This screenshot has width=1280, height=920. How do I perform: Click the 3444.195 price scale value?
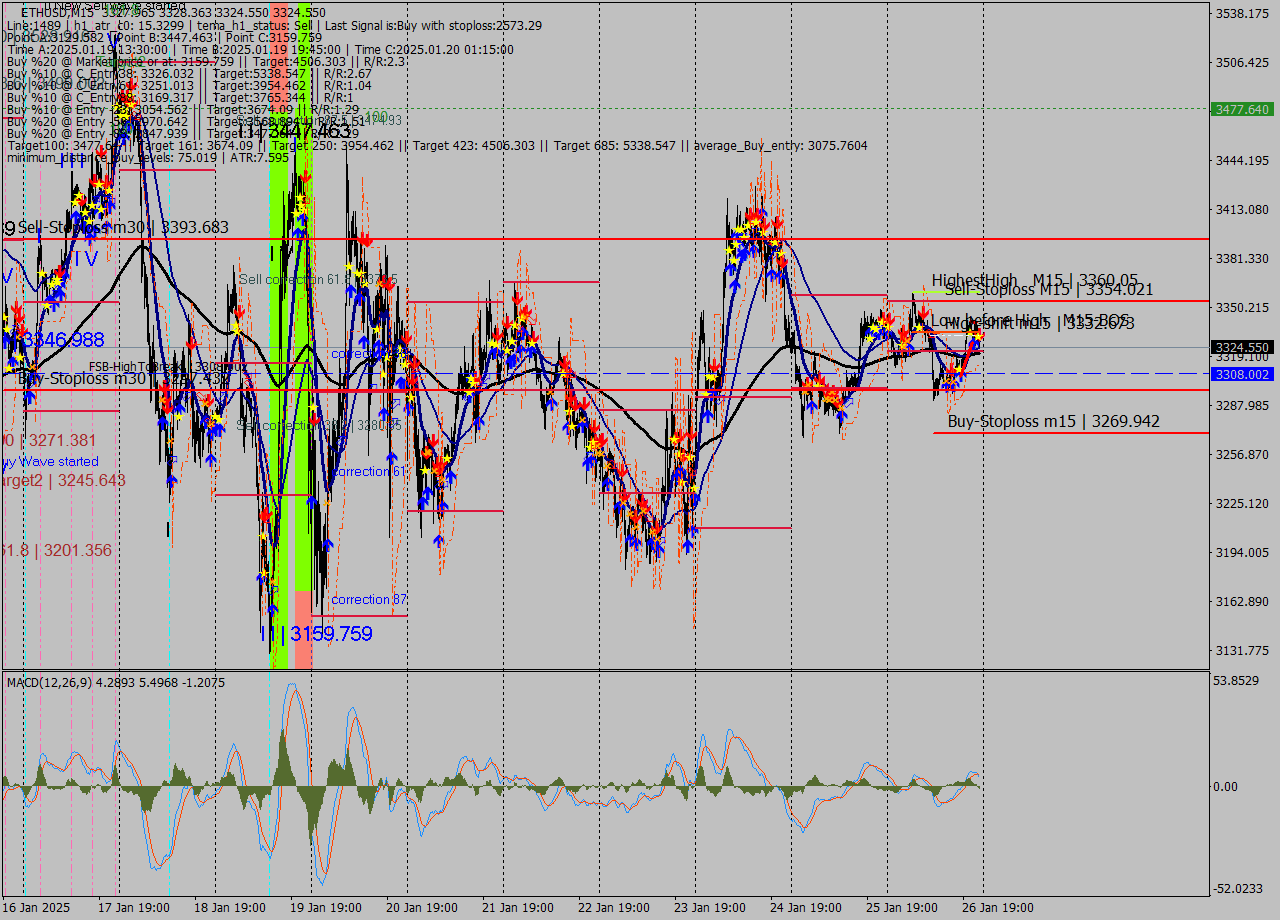tap(1241, 160)
